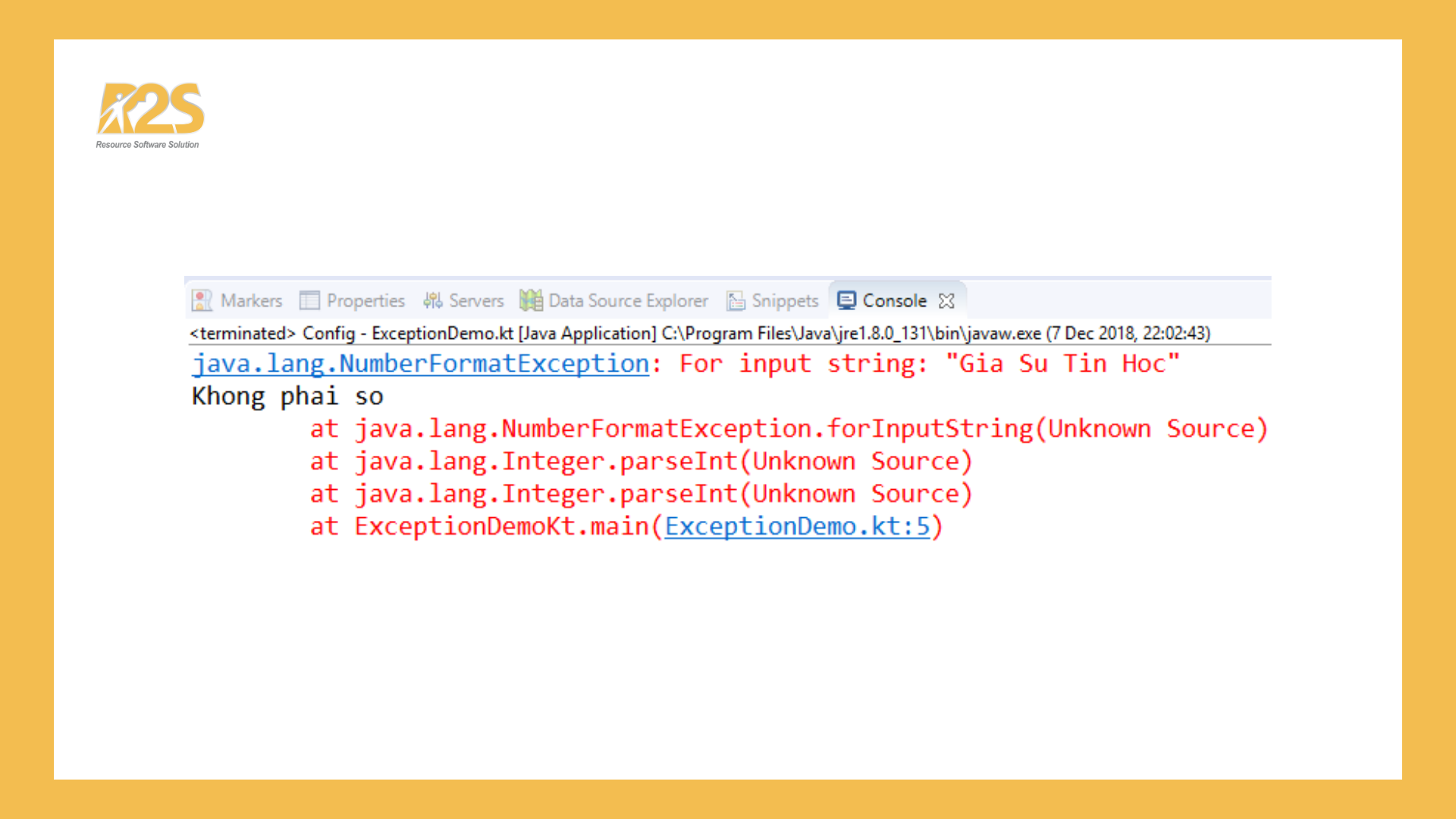Click the Snippets tab icon
Viewport: 1456px width, 819px height.
tap(736, 301)
